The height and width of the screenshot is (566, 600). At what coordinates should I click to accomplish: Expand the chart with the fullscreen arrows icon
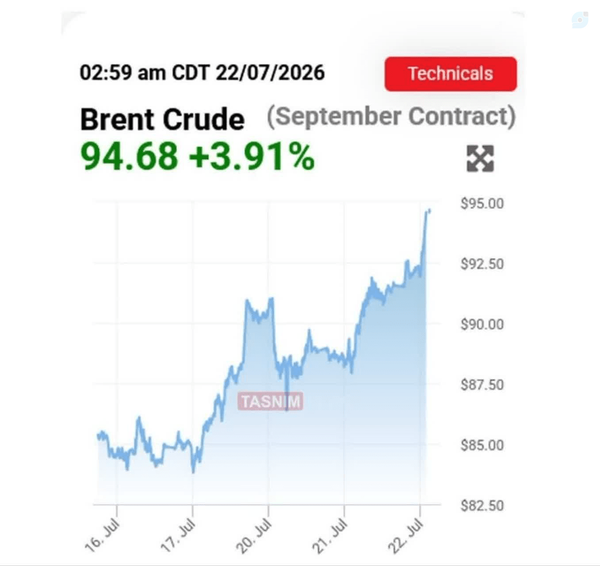480,158
